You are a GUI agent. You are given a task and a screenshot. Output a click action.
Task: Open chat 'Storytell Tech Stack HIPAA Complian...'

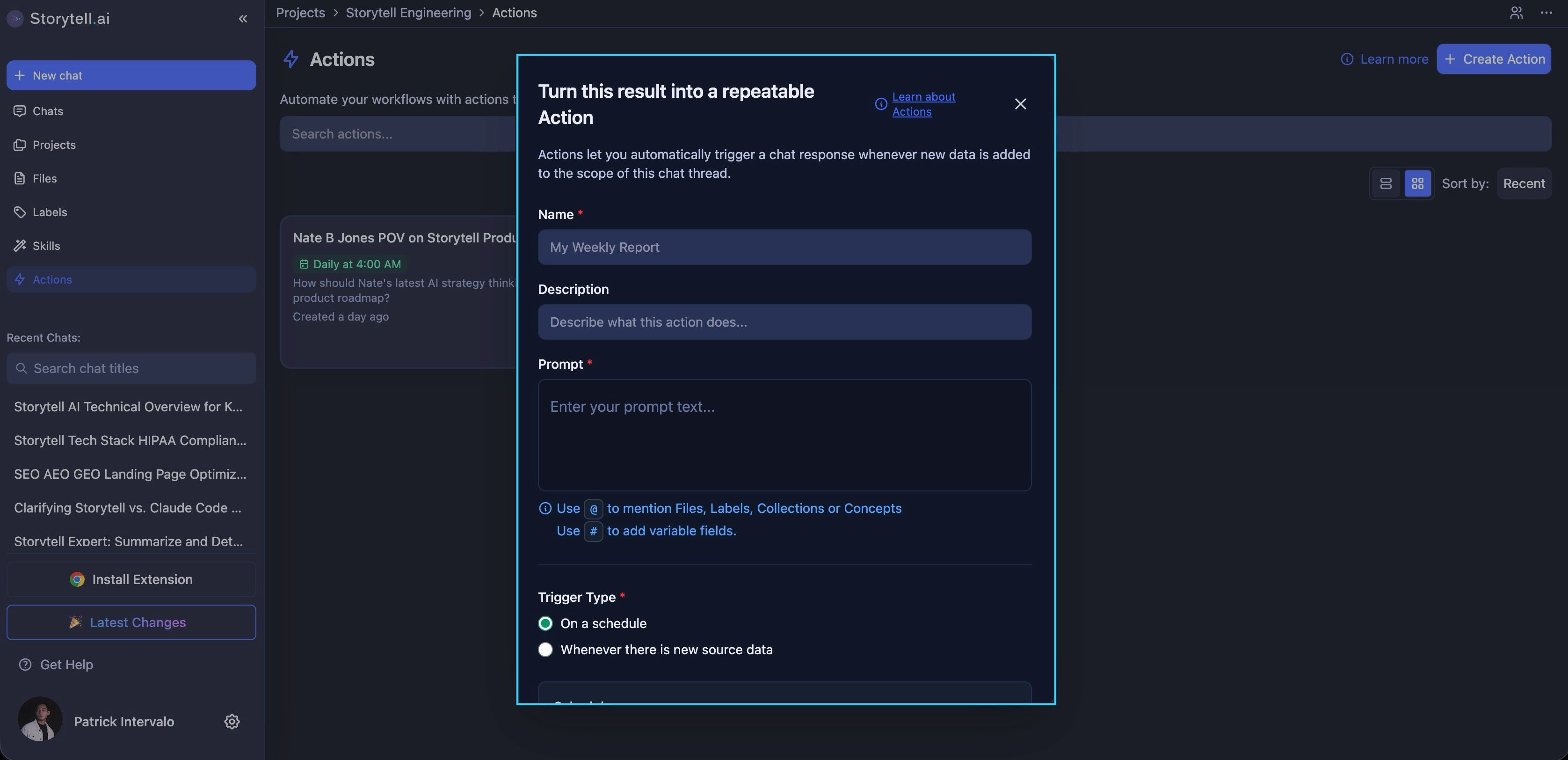pos(130,440)
